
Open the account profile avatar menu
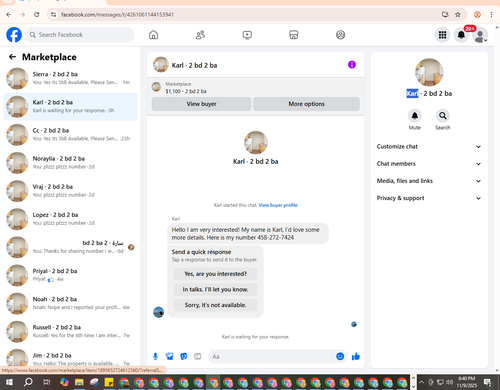click(480, 35)
